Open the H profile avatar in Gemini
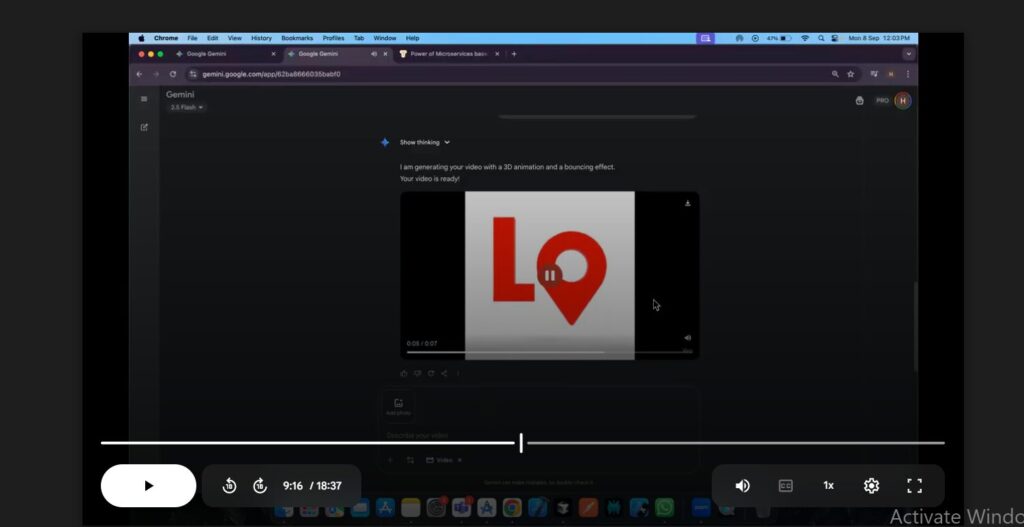The image size is (1024, 527). [903, 100]
